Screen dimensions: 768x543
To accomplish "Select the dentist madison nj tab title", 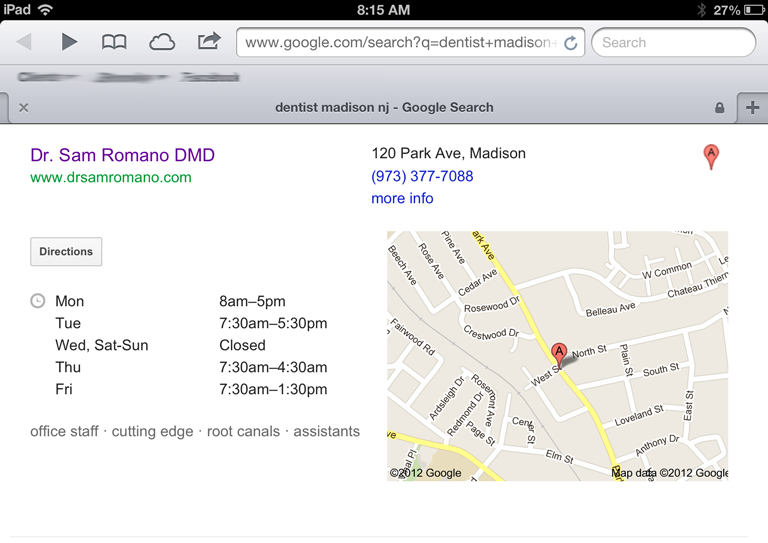I will [384, 108].
